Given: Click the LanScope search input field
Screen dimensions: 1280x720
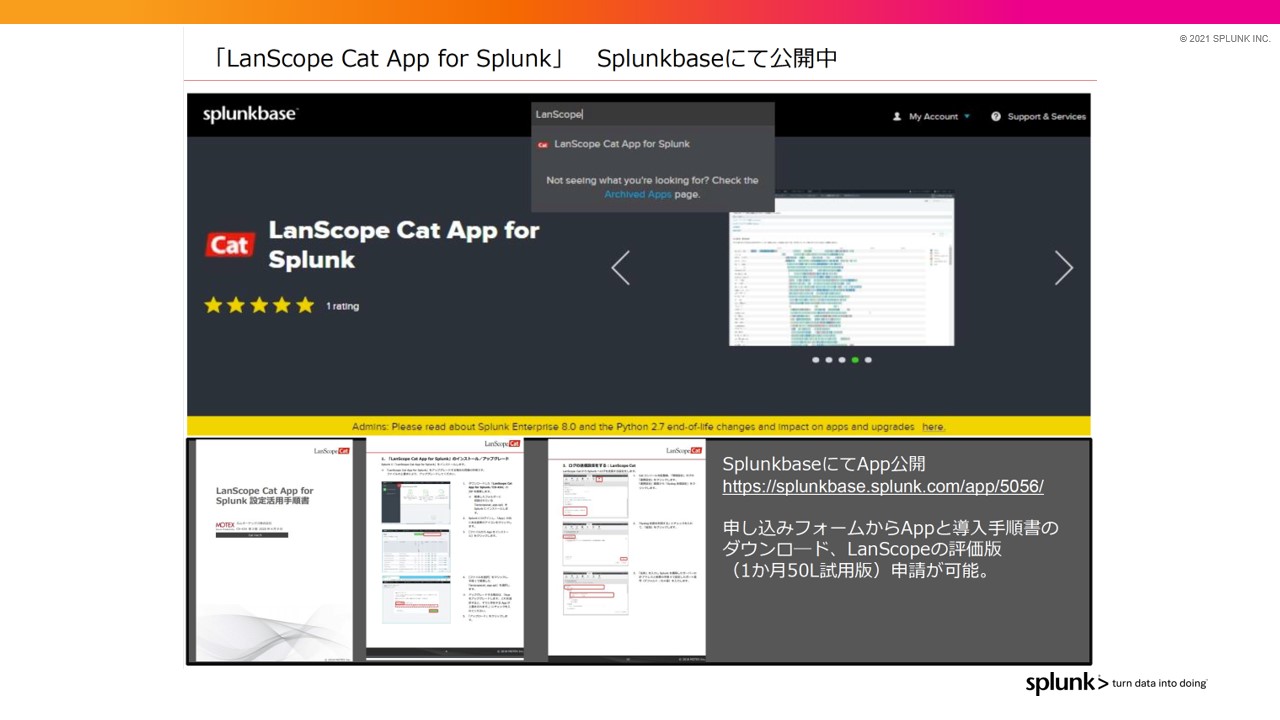Looking at the screenshot, I should [x=652, y=114].
